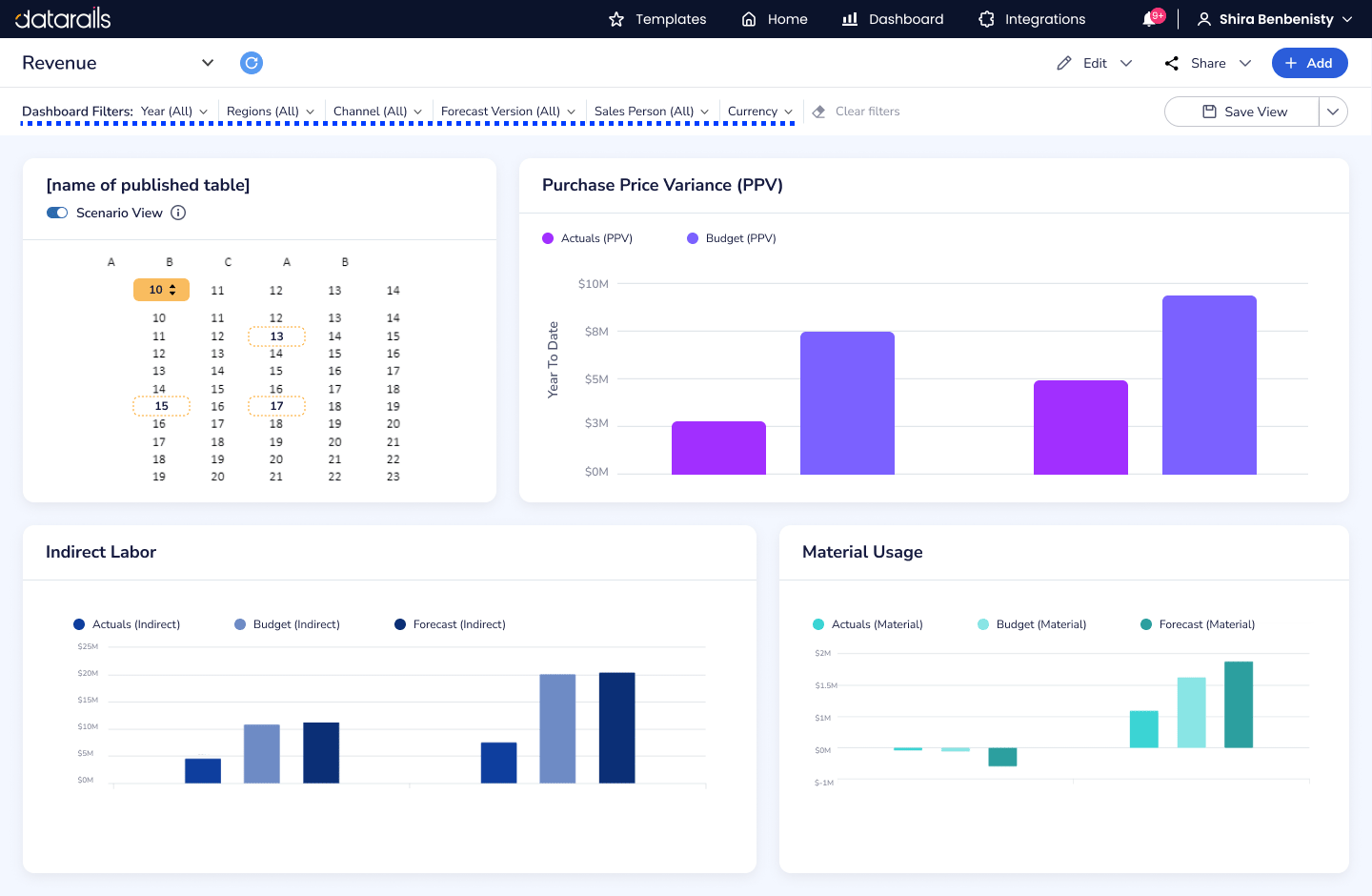Click the Scenario View info icon
1372x896 pixels.
coord(178,213)
